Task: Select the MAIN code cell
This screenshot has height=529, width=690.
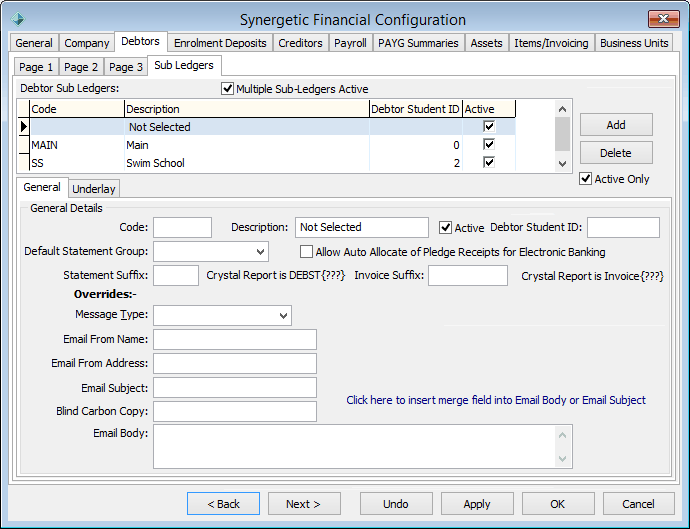Action: [77, 145]
